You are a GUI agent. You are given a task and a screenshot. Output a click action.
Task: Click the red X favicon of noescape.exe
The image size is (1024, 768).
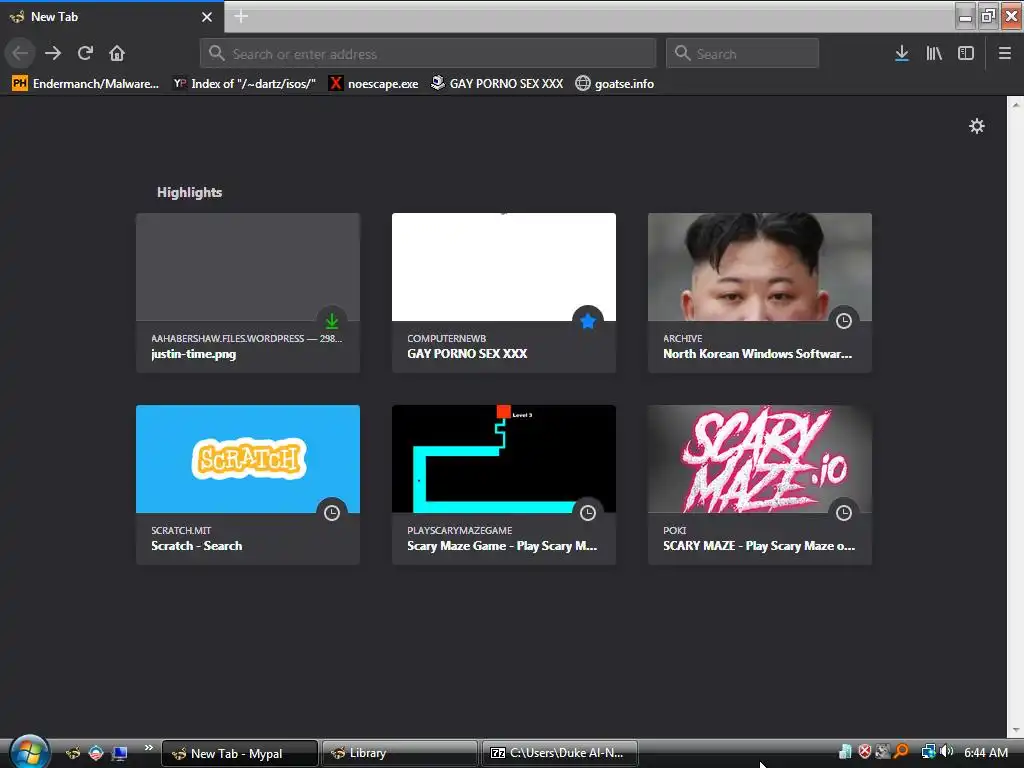point(335,84)
